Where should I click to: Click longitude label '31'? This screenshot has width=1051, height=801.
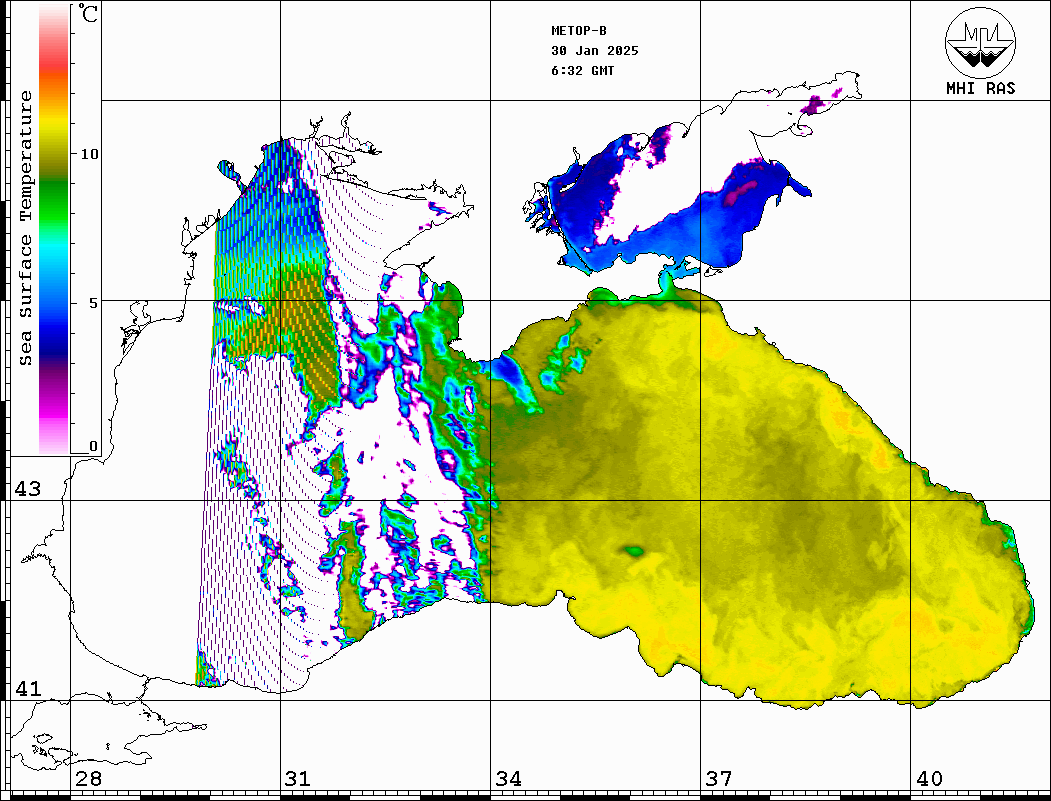click(x=298, y=779)
